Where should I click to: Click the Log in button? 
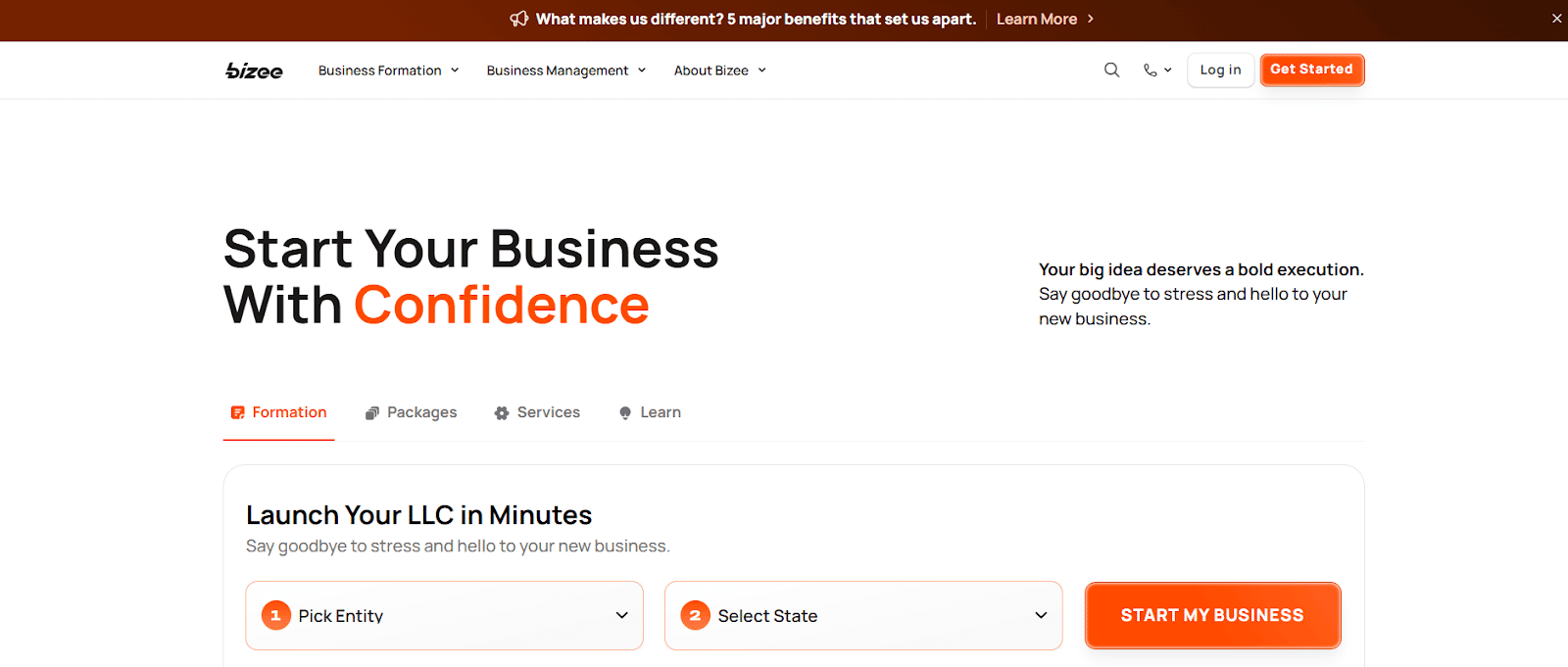1220,70
